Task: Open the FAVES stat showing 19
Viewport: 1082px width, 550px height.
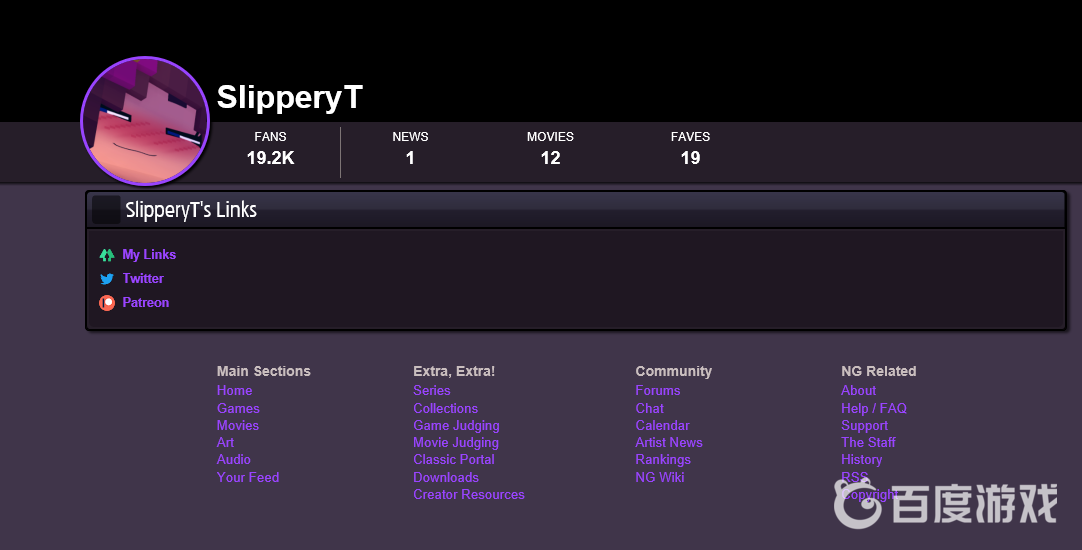Action: click(x=690, y=148)
